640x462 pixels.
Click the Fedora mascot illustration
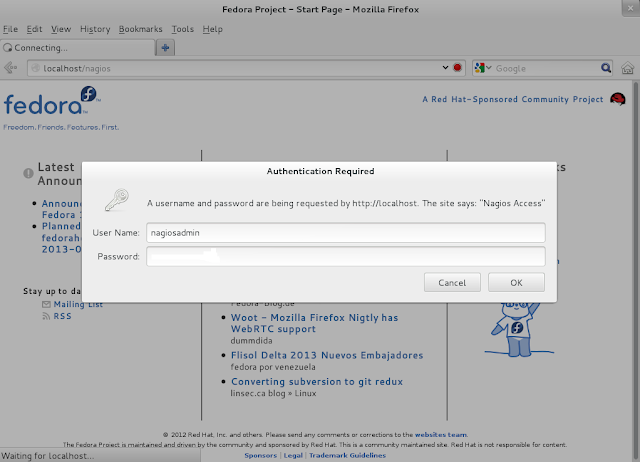[x=519, y=329]
